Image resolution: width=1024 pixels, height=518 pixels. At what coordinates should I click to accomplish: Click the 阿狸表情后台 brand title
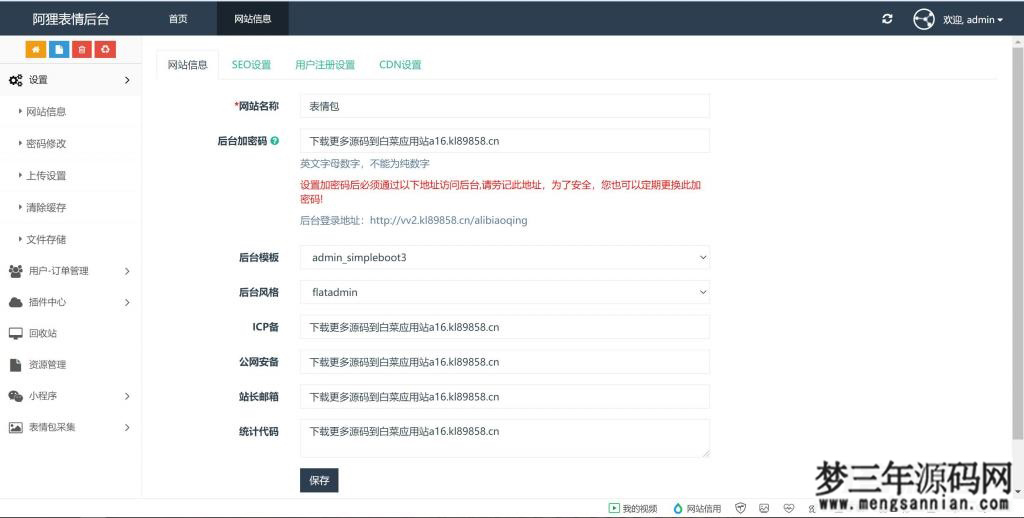(x=71, y=19)
